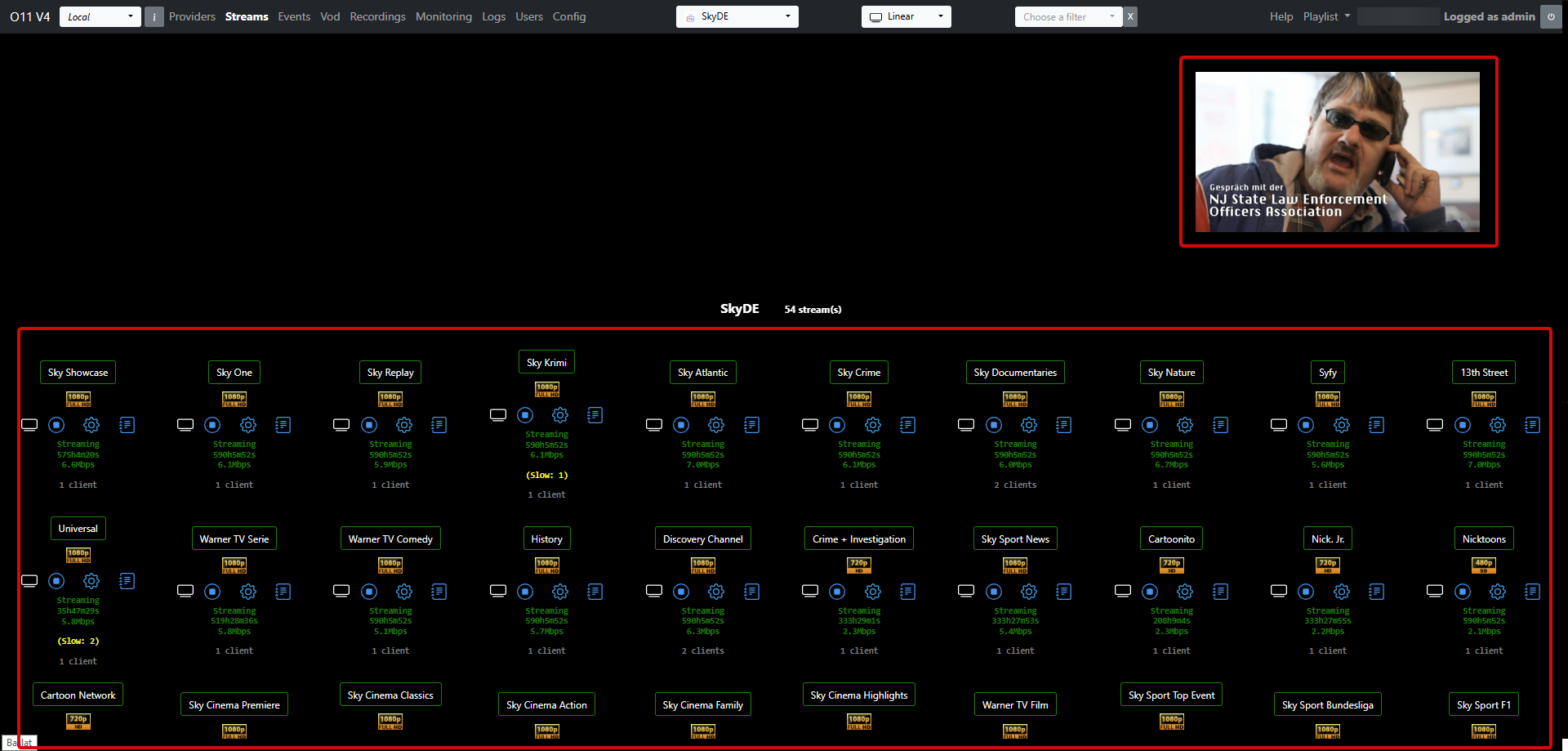Click the Sky Sport Bundesliga channel button
The width and height of the screenshot is (1568, 751).
(x=1327, y=704)
